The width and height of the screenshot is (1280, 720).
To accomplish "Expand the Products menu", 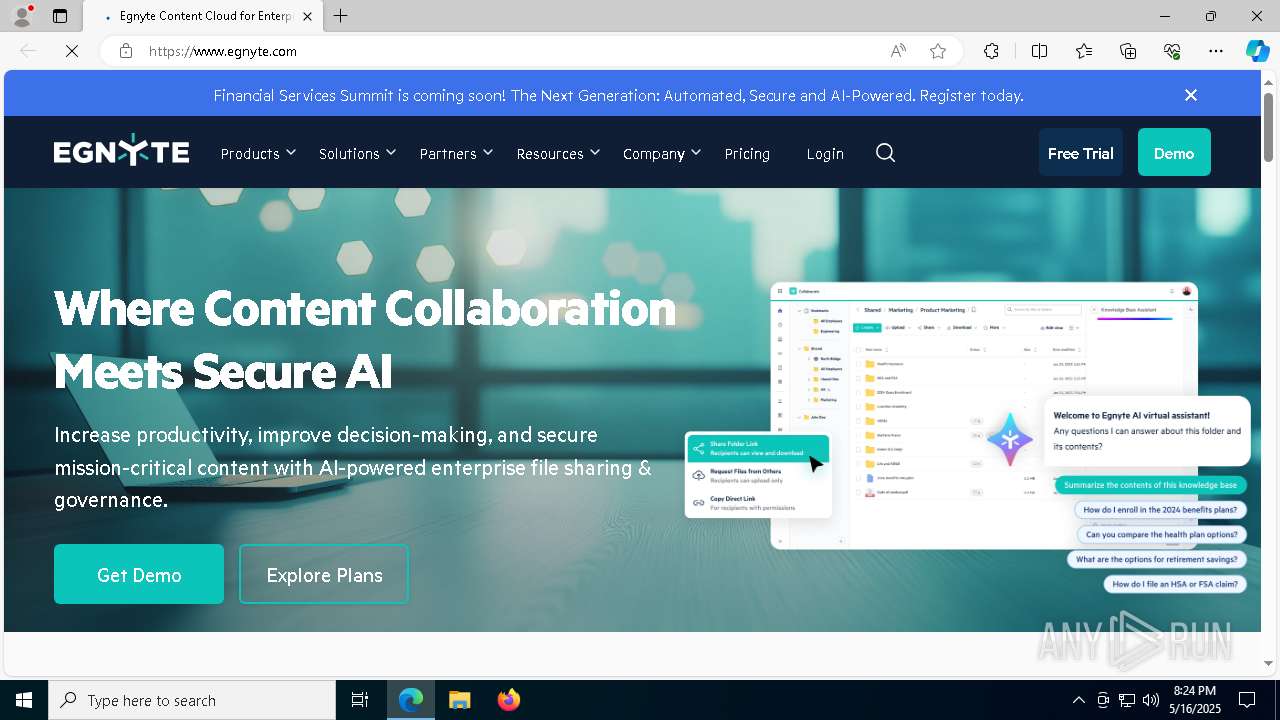I will tap(258, 153).
